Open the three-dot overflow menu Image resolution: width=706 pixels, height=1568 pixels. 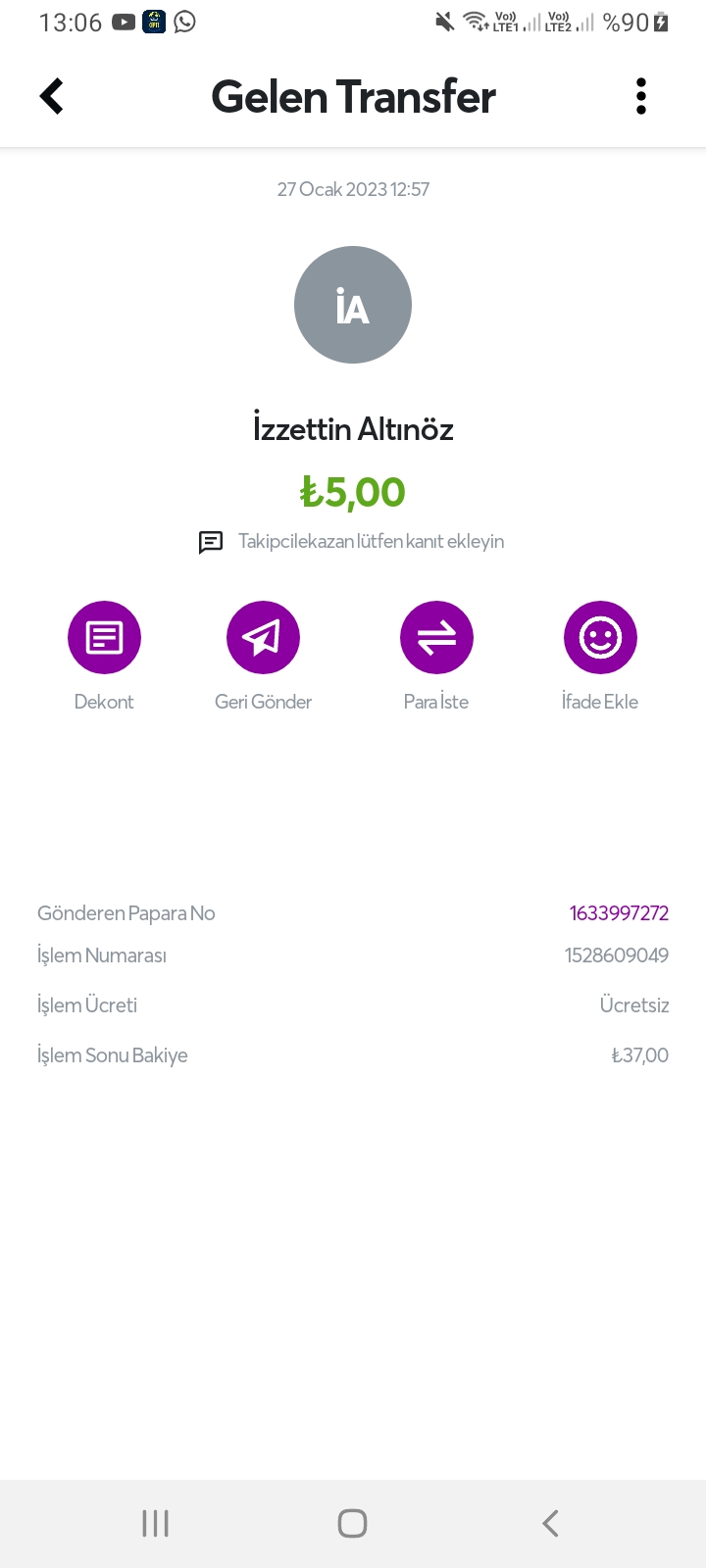point(641,96)
